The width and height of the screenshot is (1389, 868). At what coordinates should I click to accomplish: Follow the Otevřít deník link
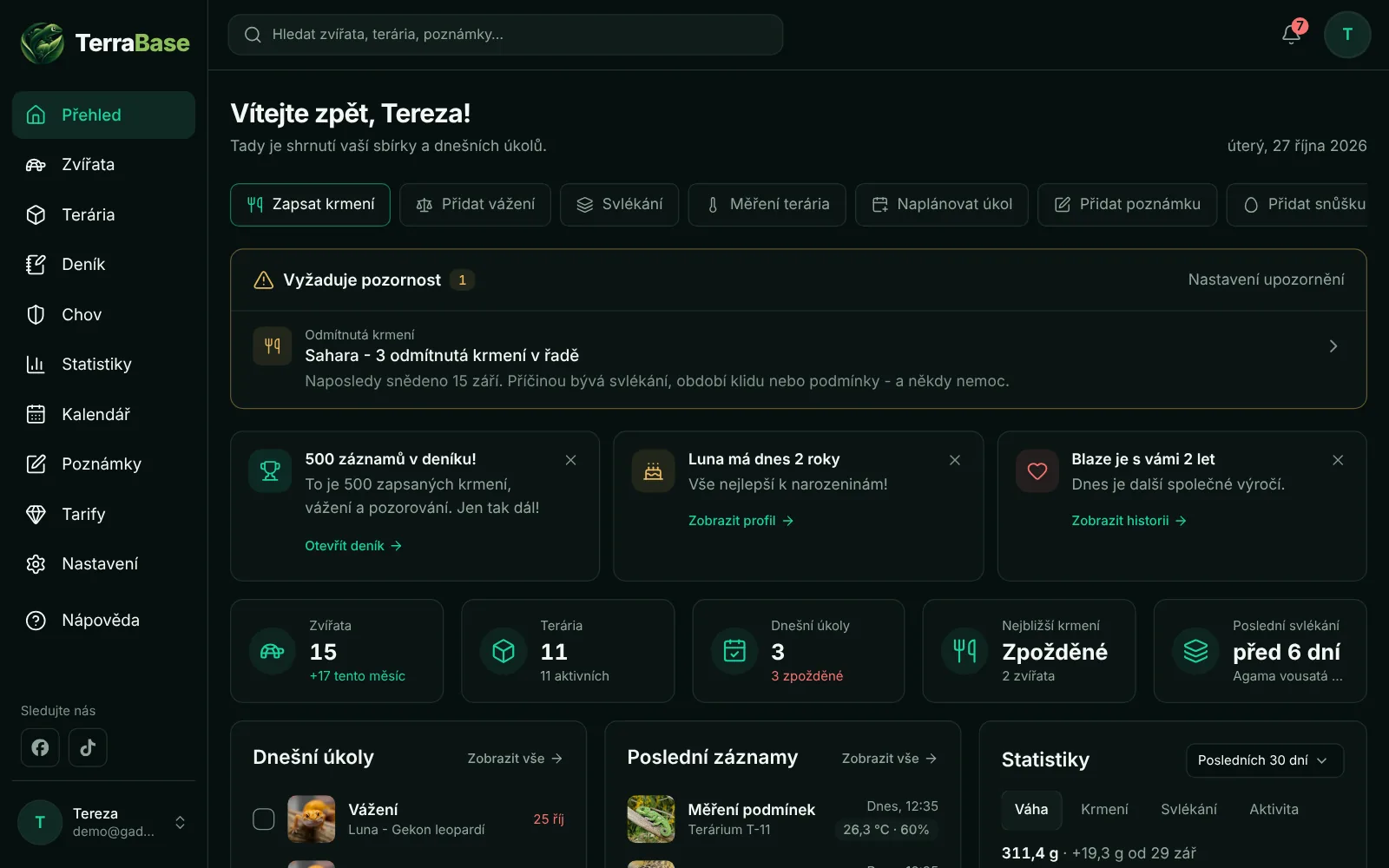pos(353,546)
